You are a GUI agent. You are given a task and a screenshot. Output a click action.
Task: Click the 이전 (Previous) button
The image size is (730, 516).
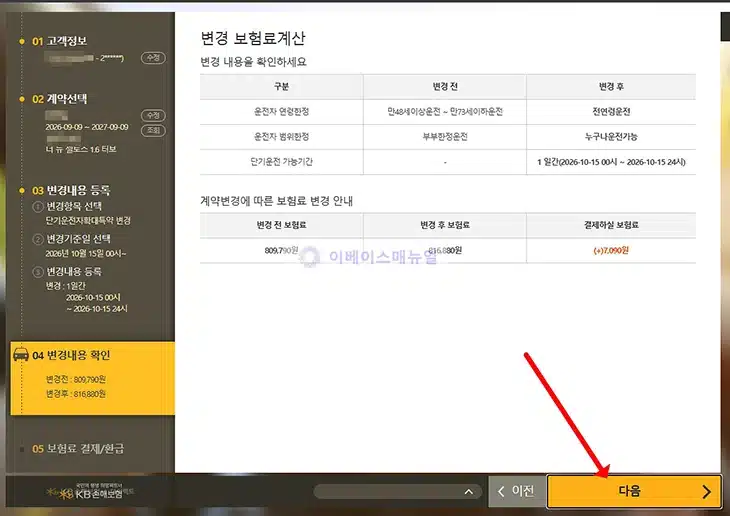(x=517, y=491)
